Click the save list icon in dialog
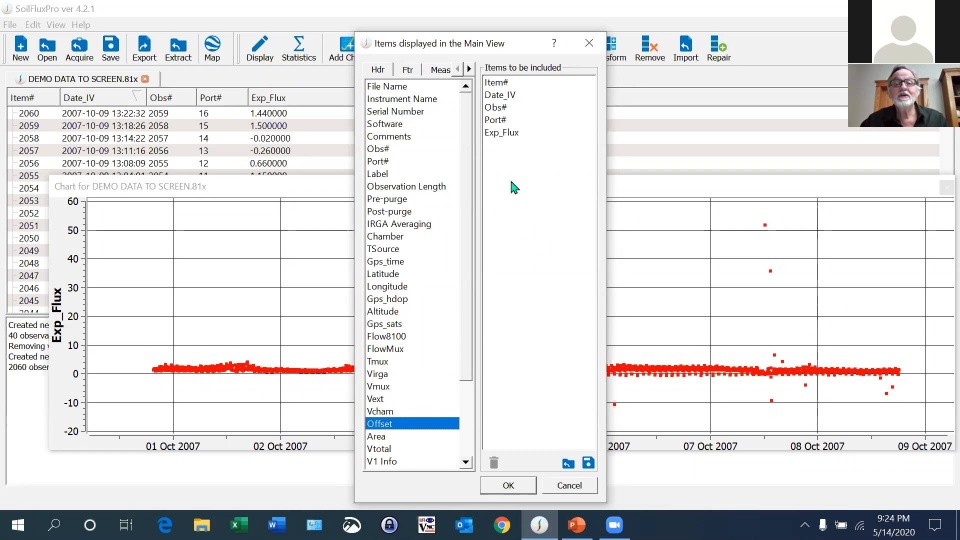This screenshot has width=960, height=540. pos(588,463)
